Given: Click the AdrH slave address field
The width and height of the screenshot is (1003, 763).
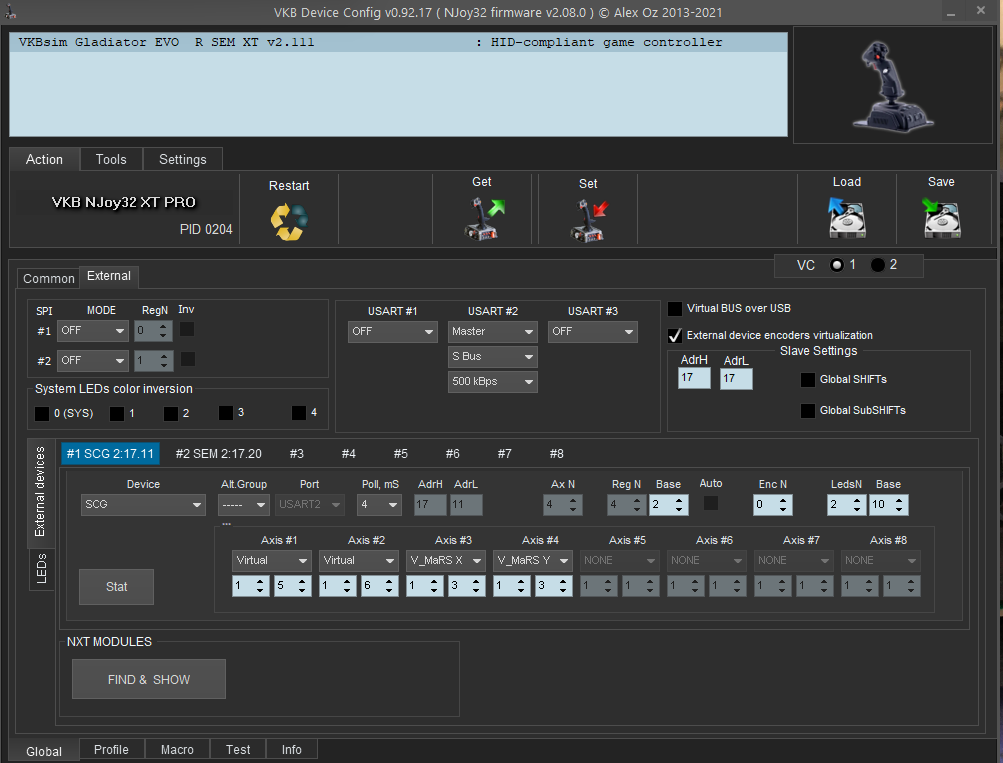Looking at the screenshot, I should coord(694,378).
